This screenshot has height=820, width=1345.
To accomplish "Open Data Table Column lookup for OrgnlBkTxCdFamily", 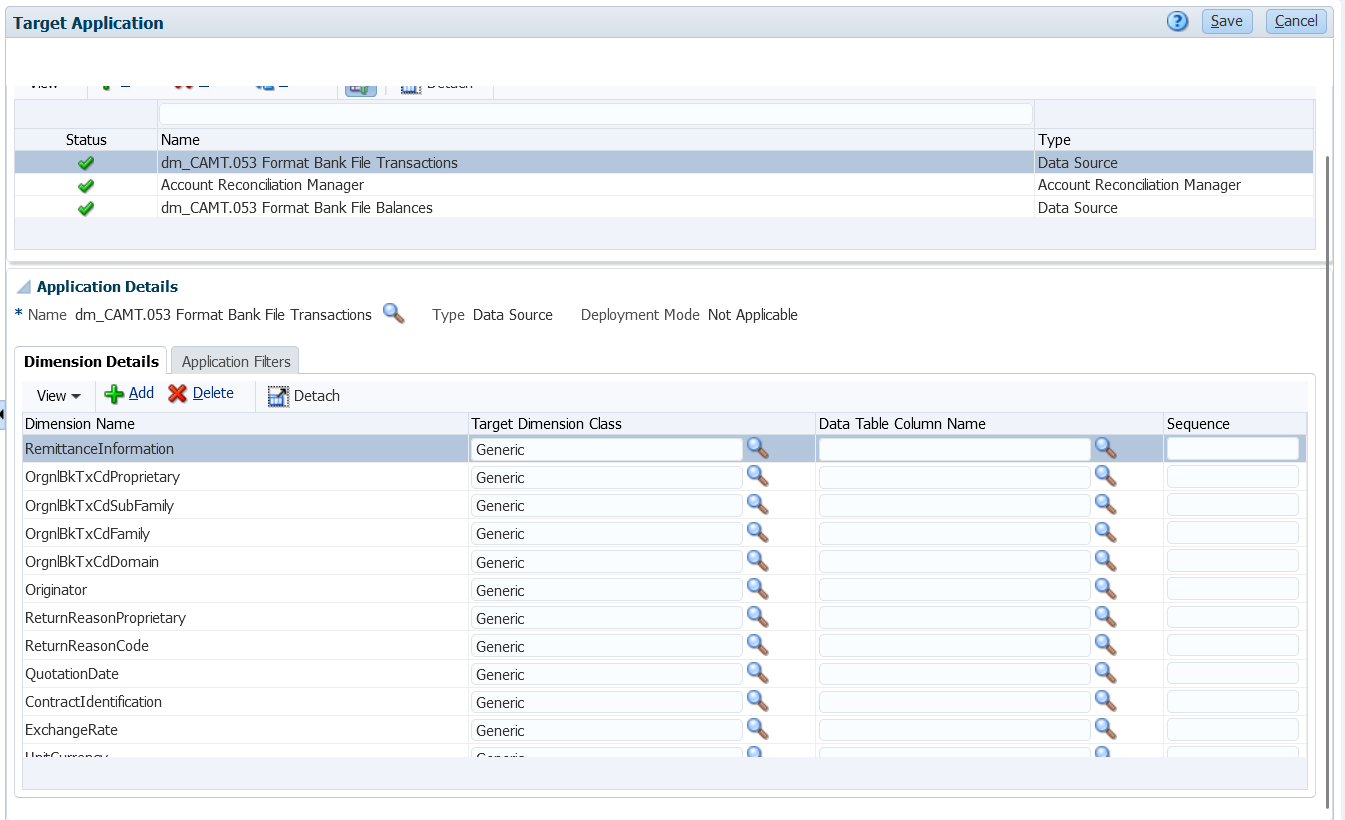I will coord(1105,533).
